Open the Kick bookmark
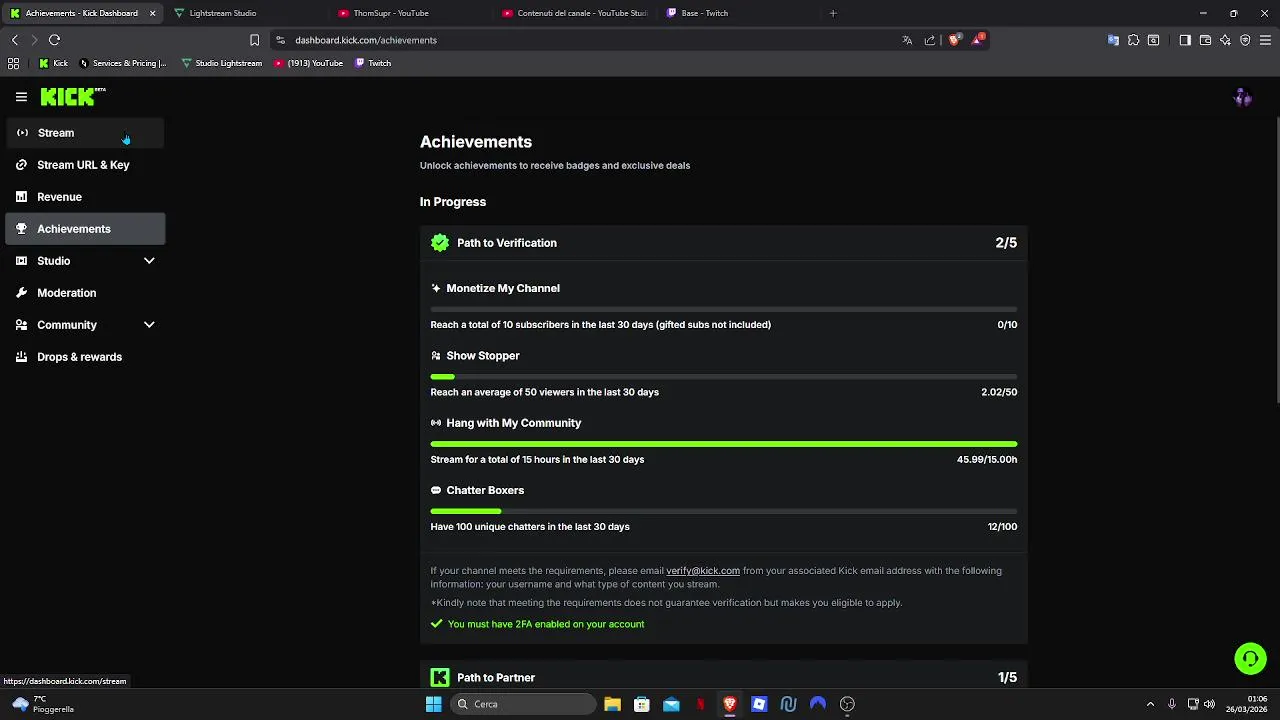 tap(53, 63)
